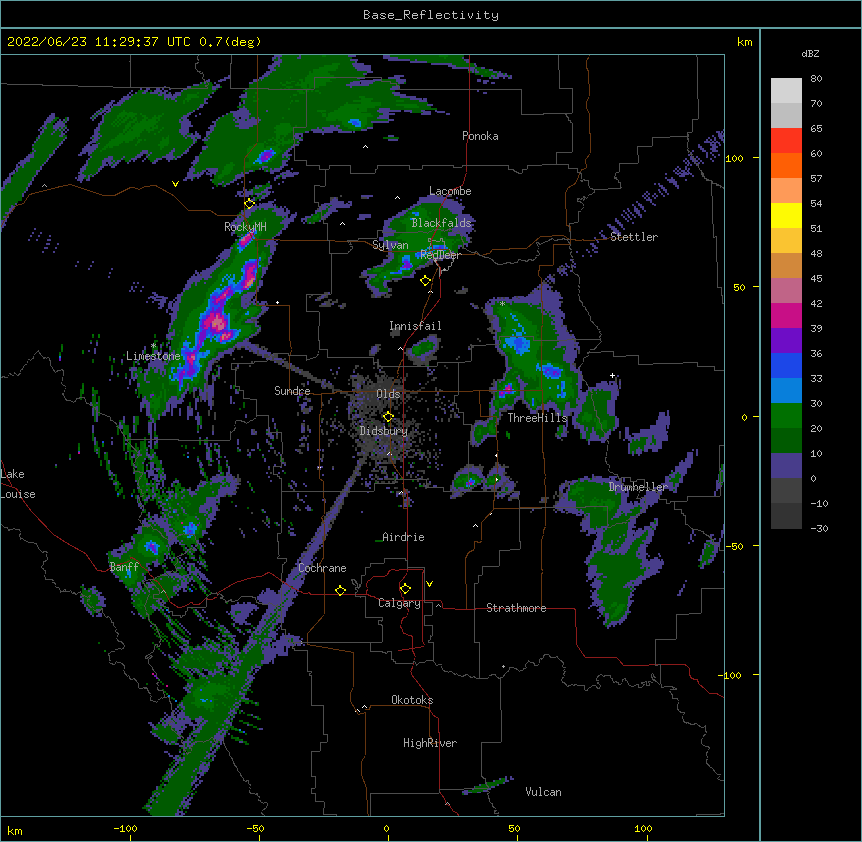Image resolution: width=862 pixels, height=842 pixels.
Task: Click the strong magenta storm core east of Limestone
Action: tap(218, 323)
